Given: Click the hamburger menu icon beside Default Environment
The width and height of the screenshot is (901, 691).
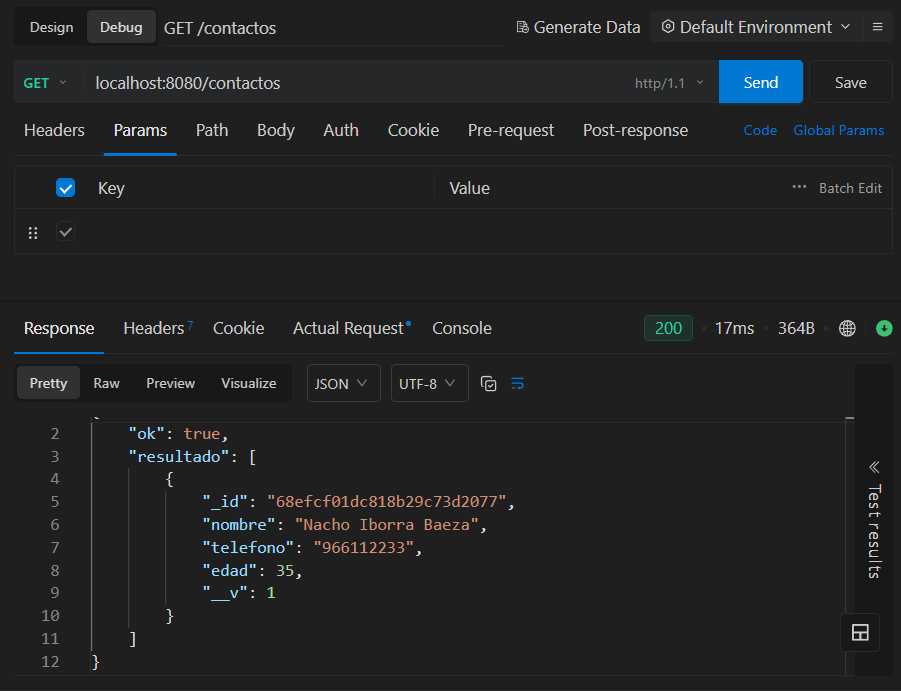Looking at the screenshot, I should click(x=877, y=27).
